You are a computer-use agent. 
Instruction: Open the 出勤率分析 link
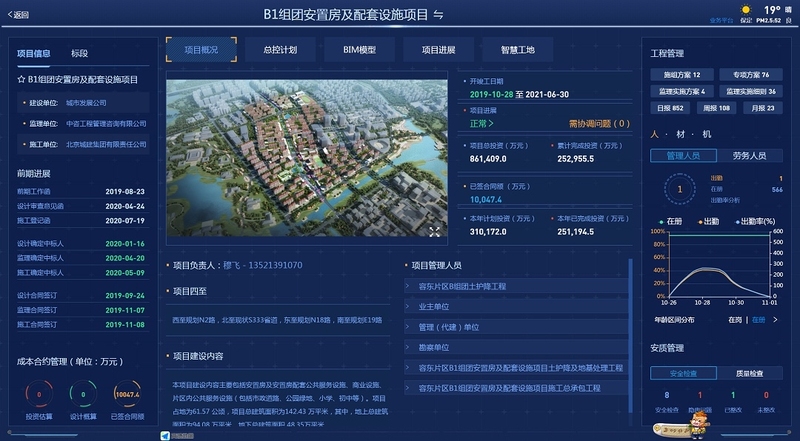[725, 200]
